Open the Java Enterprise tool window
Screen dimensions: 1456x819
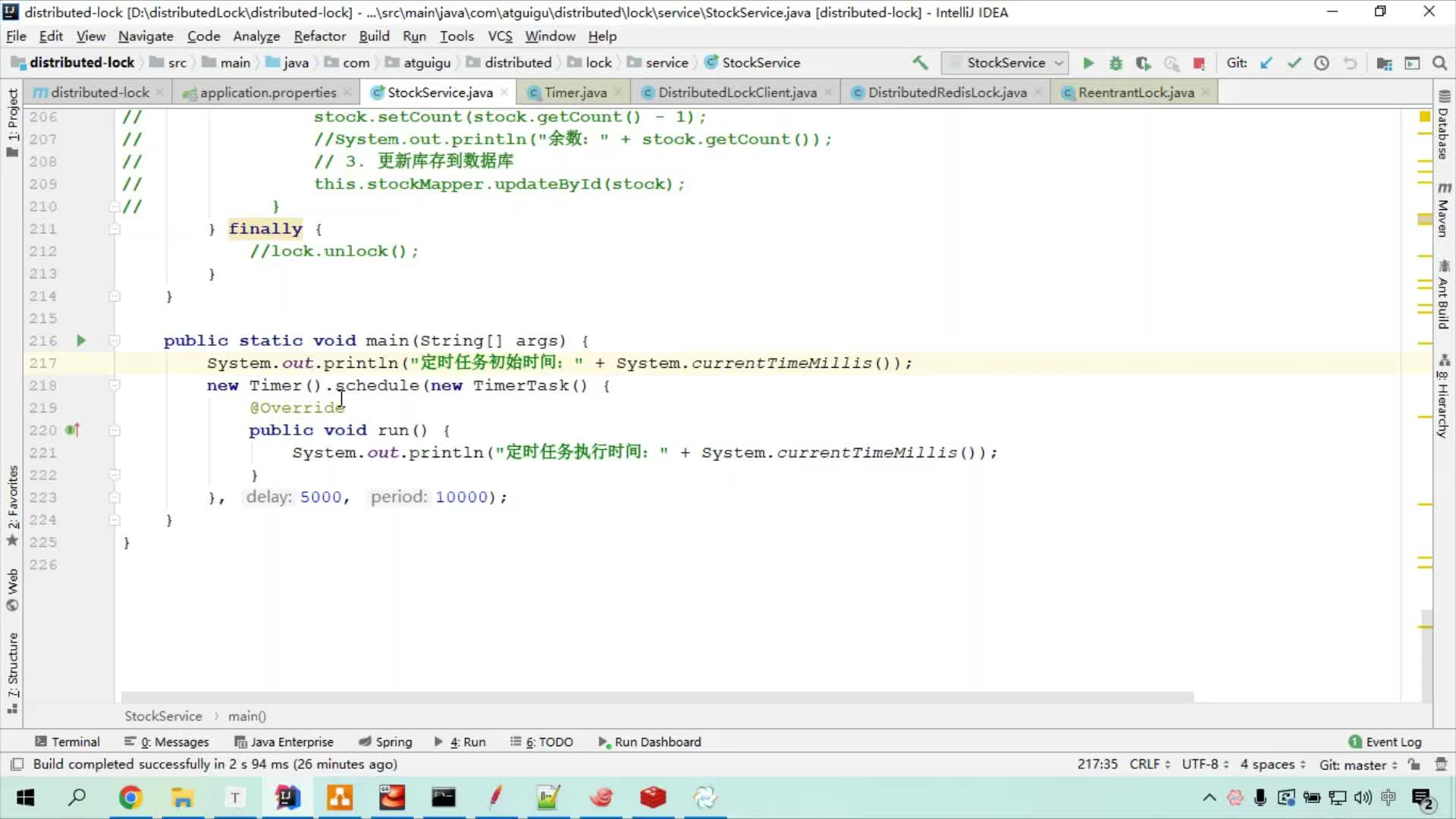coord(284,742)
